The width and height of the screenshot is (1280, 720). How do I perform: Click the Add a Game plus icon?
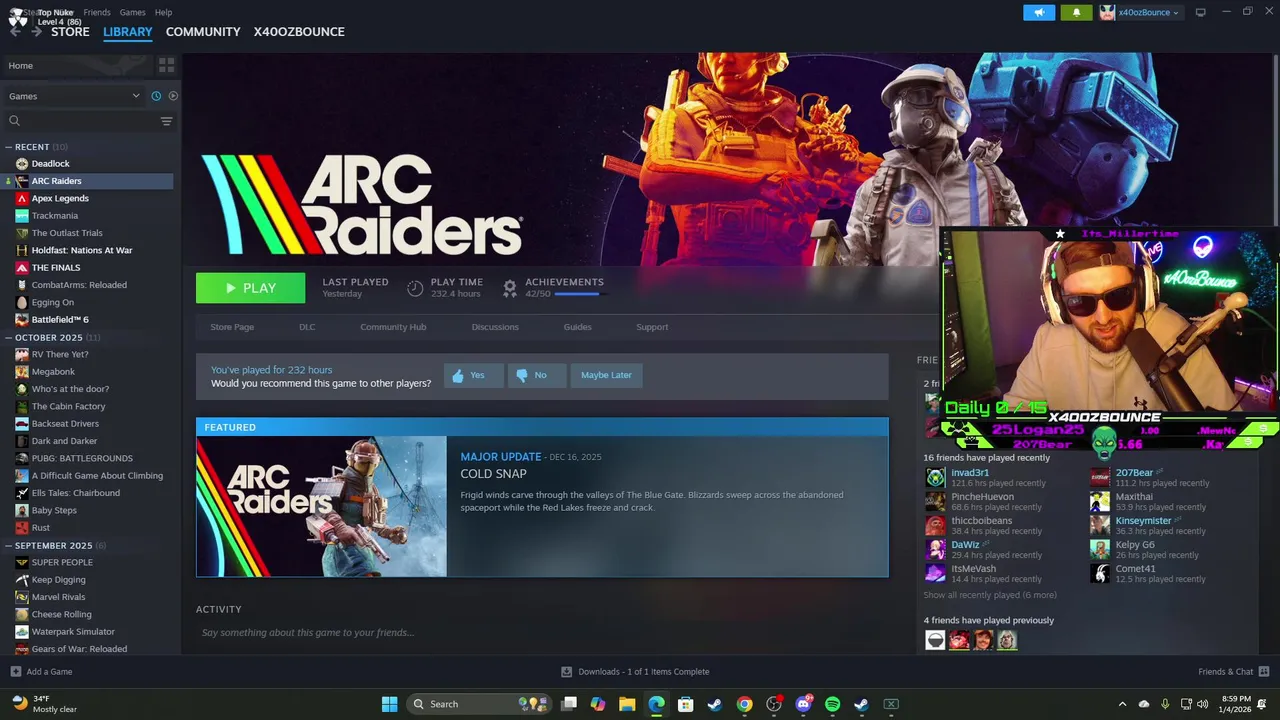click(15, 672)
